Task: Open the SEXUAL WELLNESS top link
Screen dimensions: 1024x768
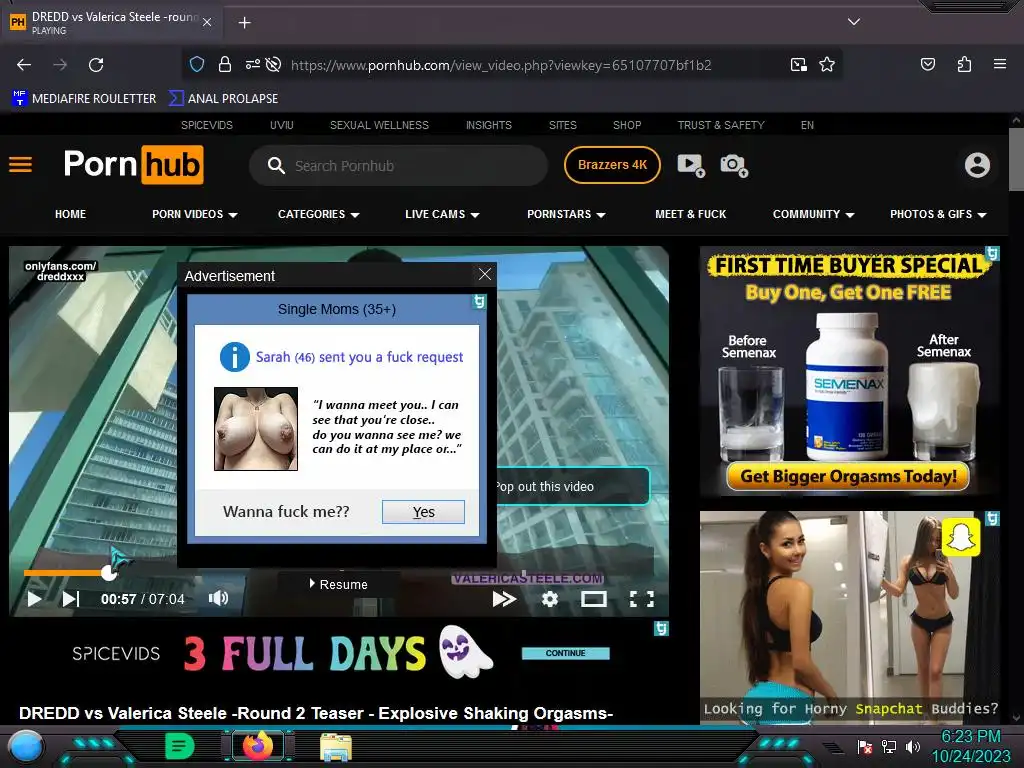Action: click(x=379, y=125)
